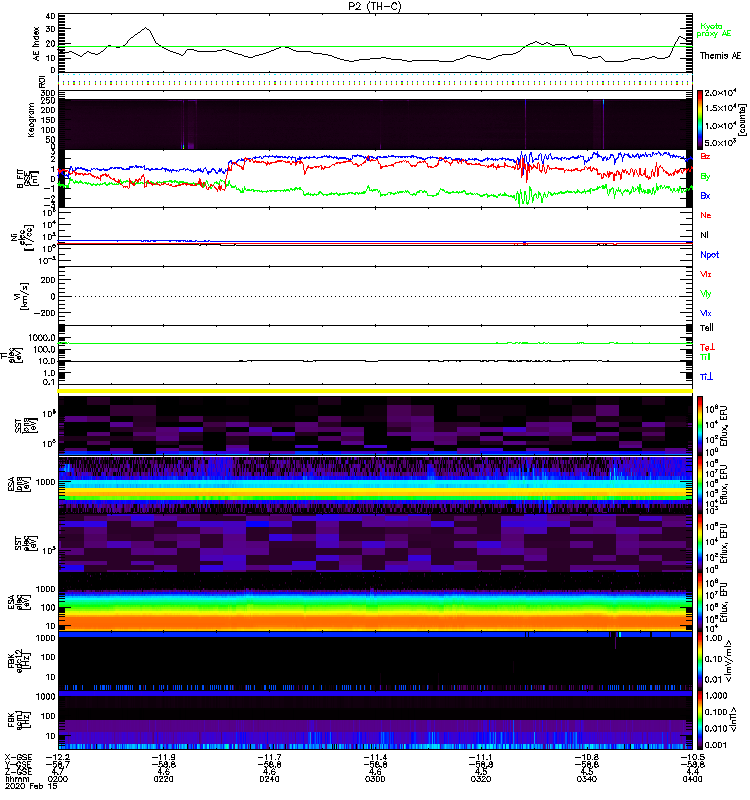Click the Keogram counts color bar
The width and height of the screenshot is (750, 800).
coord(700,120)
